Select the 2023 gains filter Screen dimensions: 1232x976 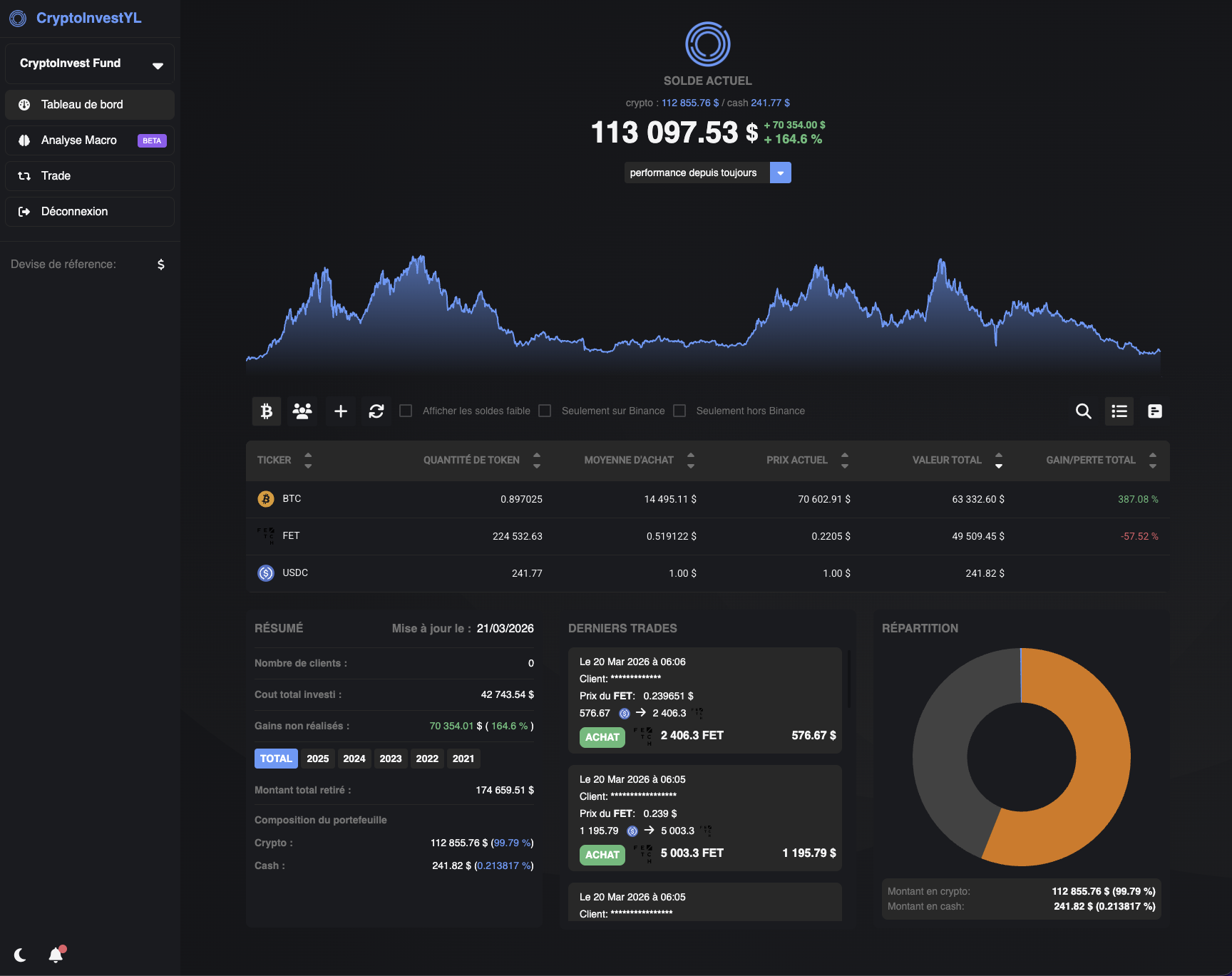(x=391, y=758)
